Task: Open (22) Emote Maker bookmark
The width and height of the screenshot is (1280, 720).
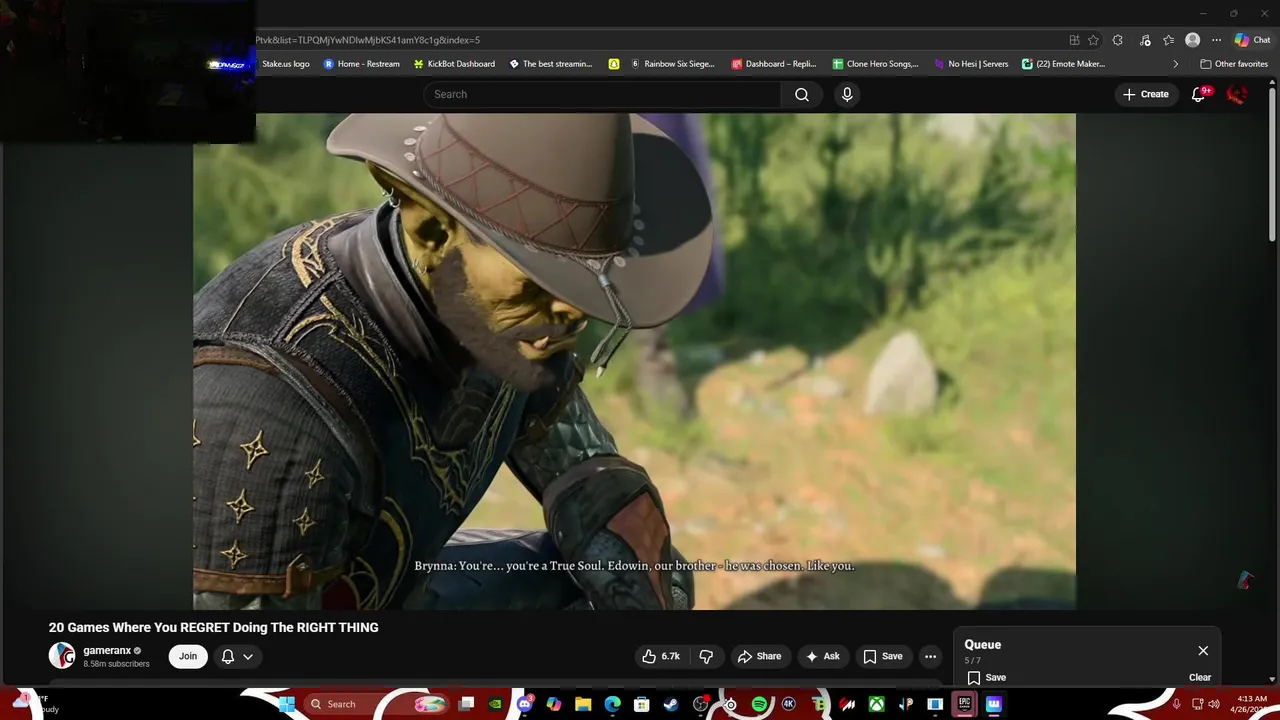Action: click(1063, 64)
